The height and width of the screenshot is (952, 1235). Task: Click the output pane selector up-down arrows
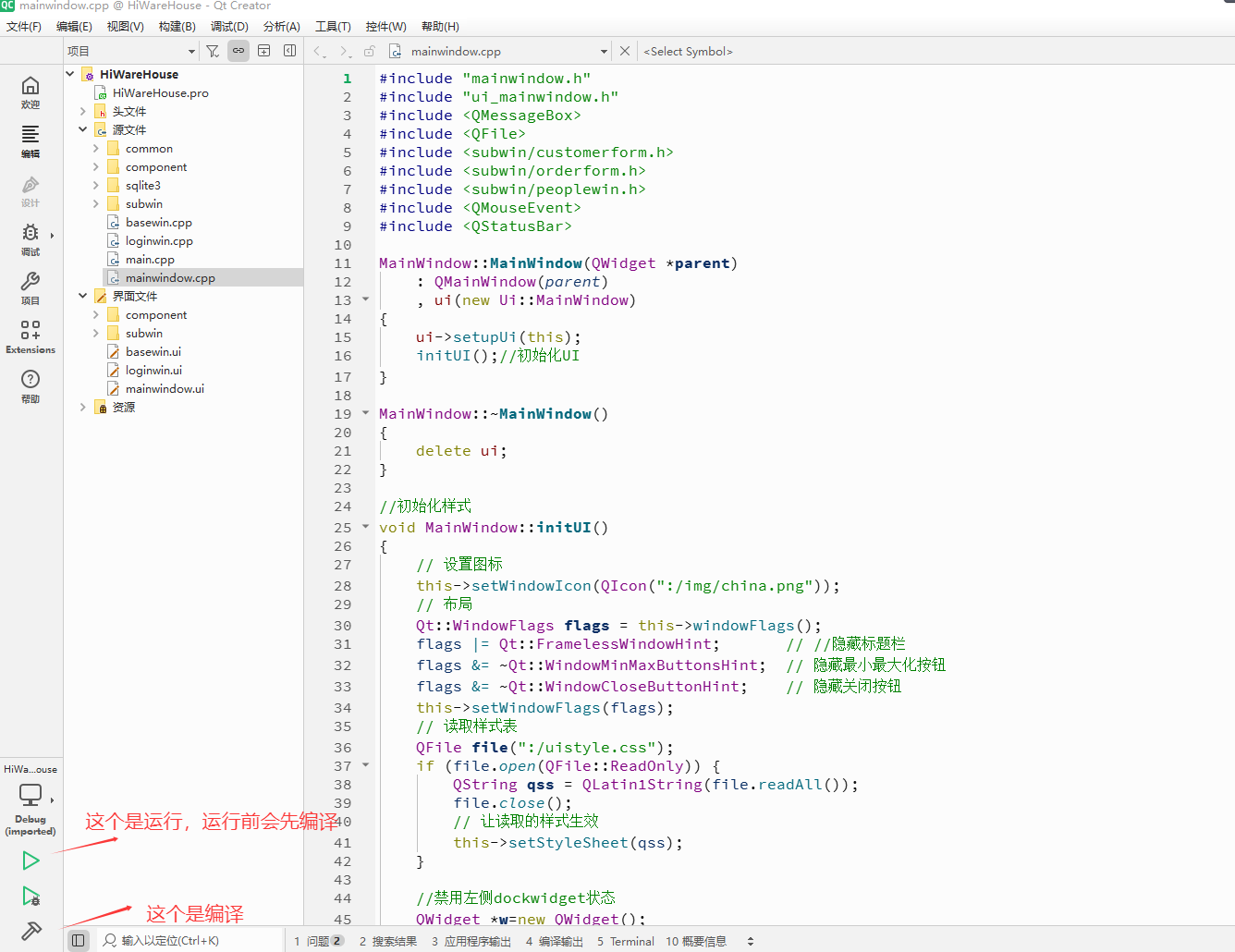coord(751,941)
